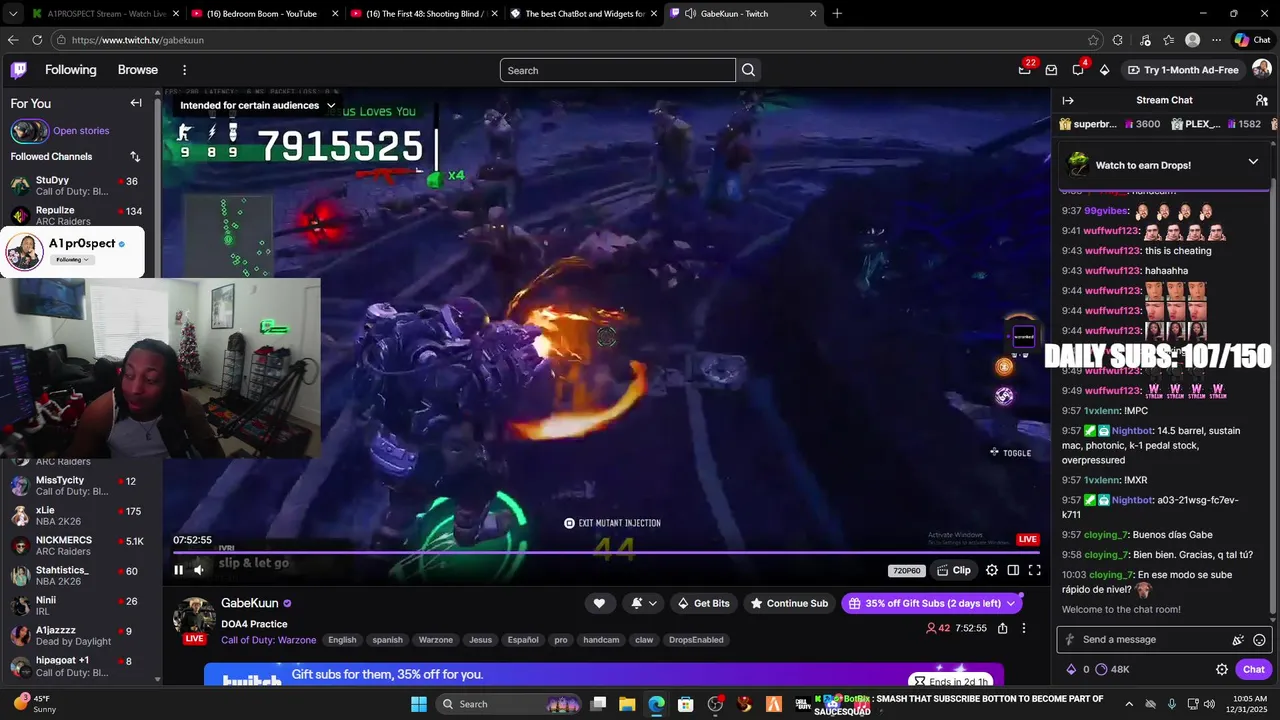
Task: Mute the stream volume
Action: 199,570
